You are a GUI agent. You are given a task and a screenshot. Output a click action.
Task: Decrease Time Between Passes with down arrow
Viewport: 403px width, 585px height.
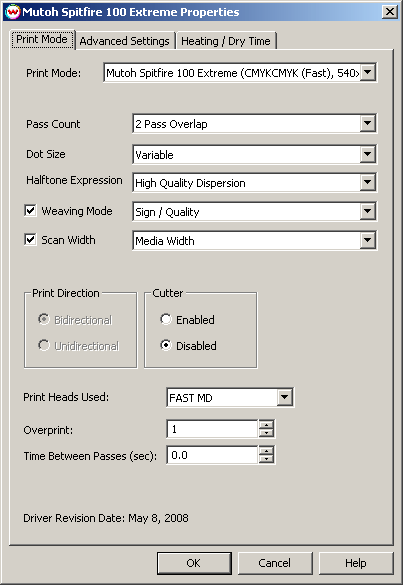tap(266, 459)
